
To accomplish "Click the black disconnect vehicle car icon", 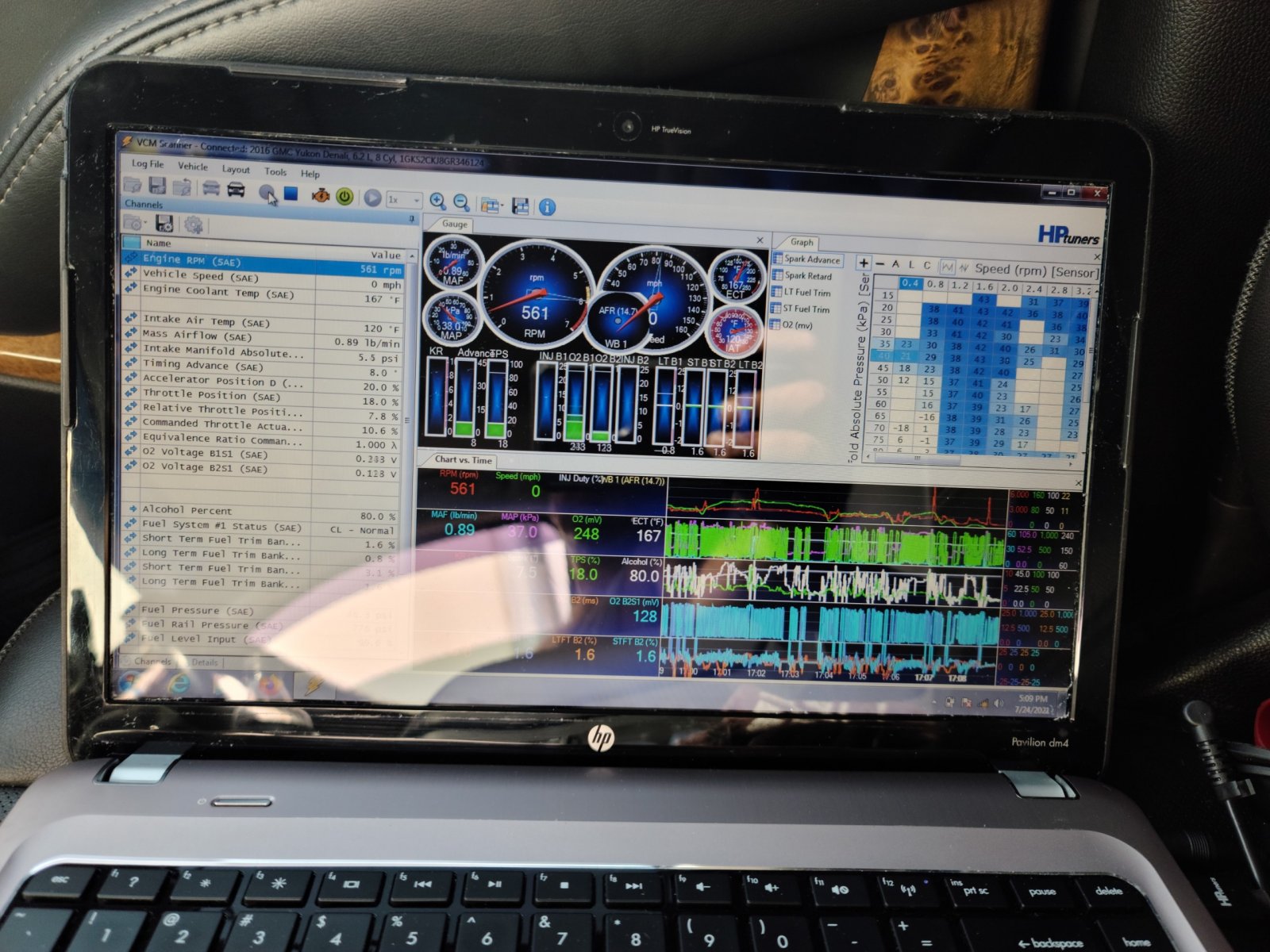I will pos(236,190).
